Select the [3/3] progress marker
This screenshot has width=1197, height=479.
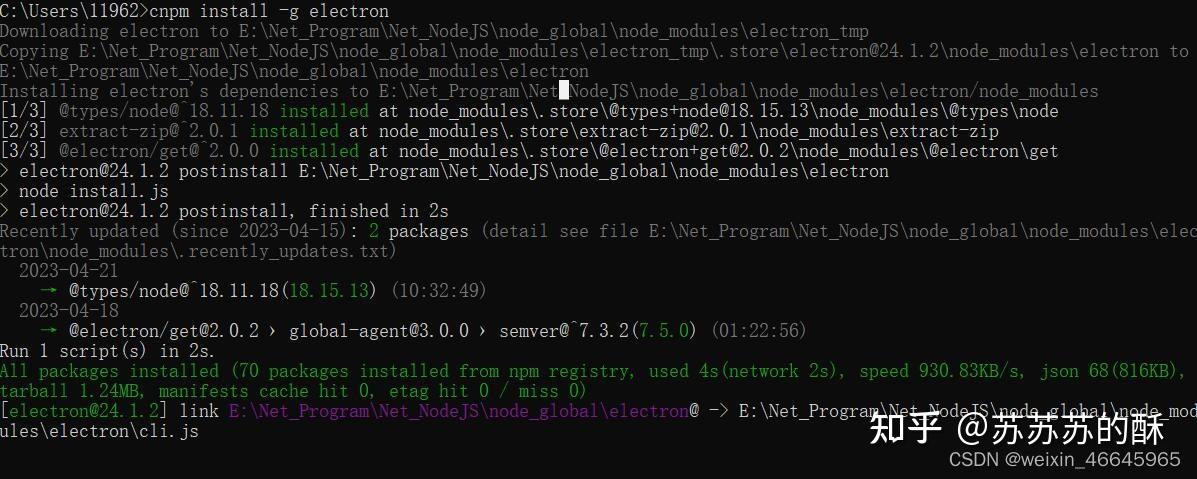25,151
